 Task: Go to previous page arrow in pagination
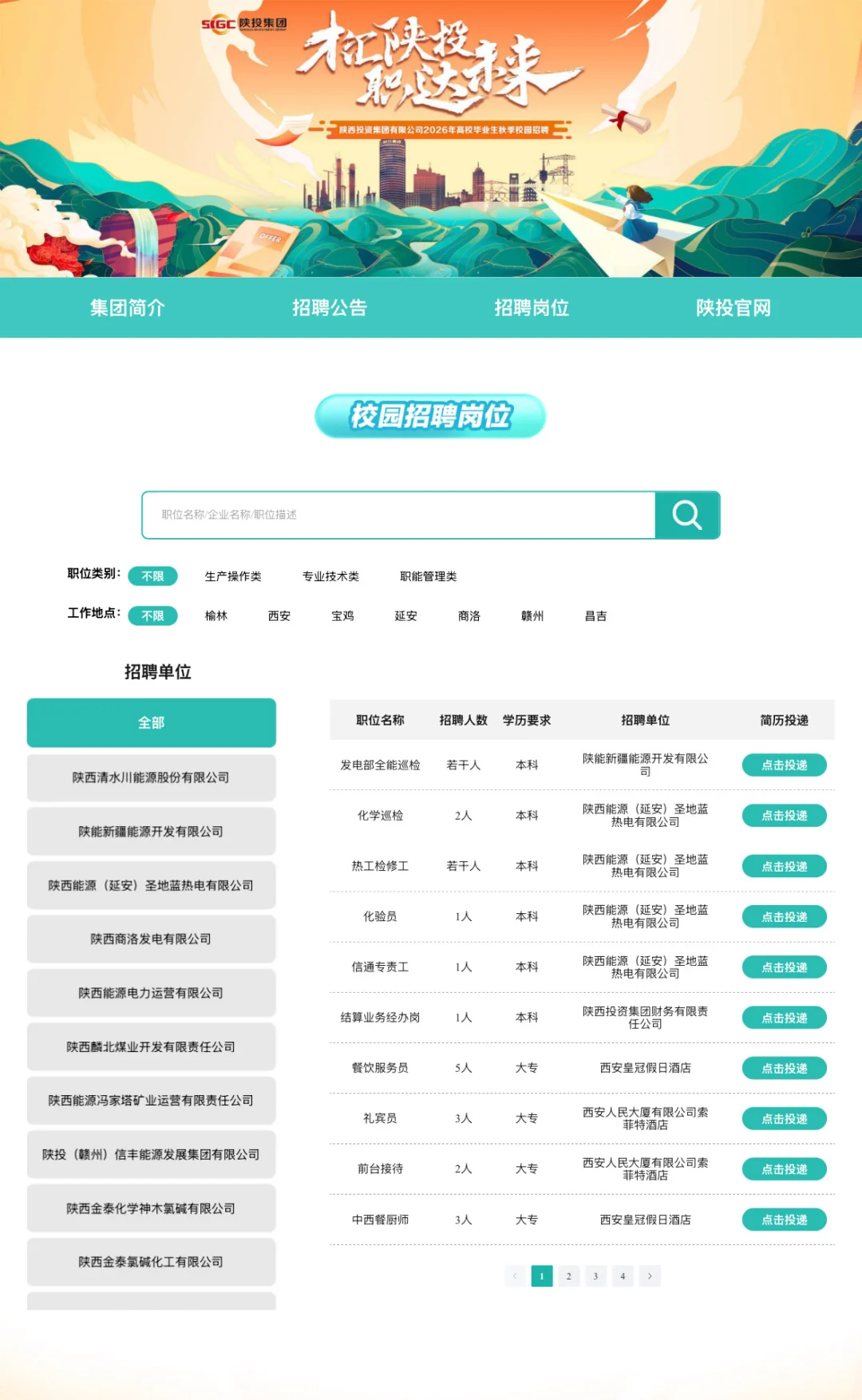[x=515, y=1275]
